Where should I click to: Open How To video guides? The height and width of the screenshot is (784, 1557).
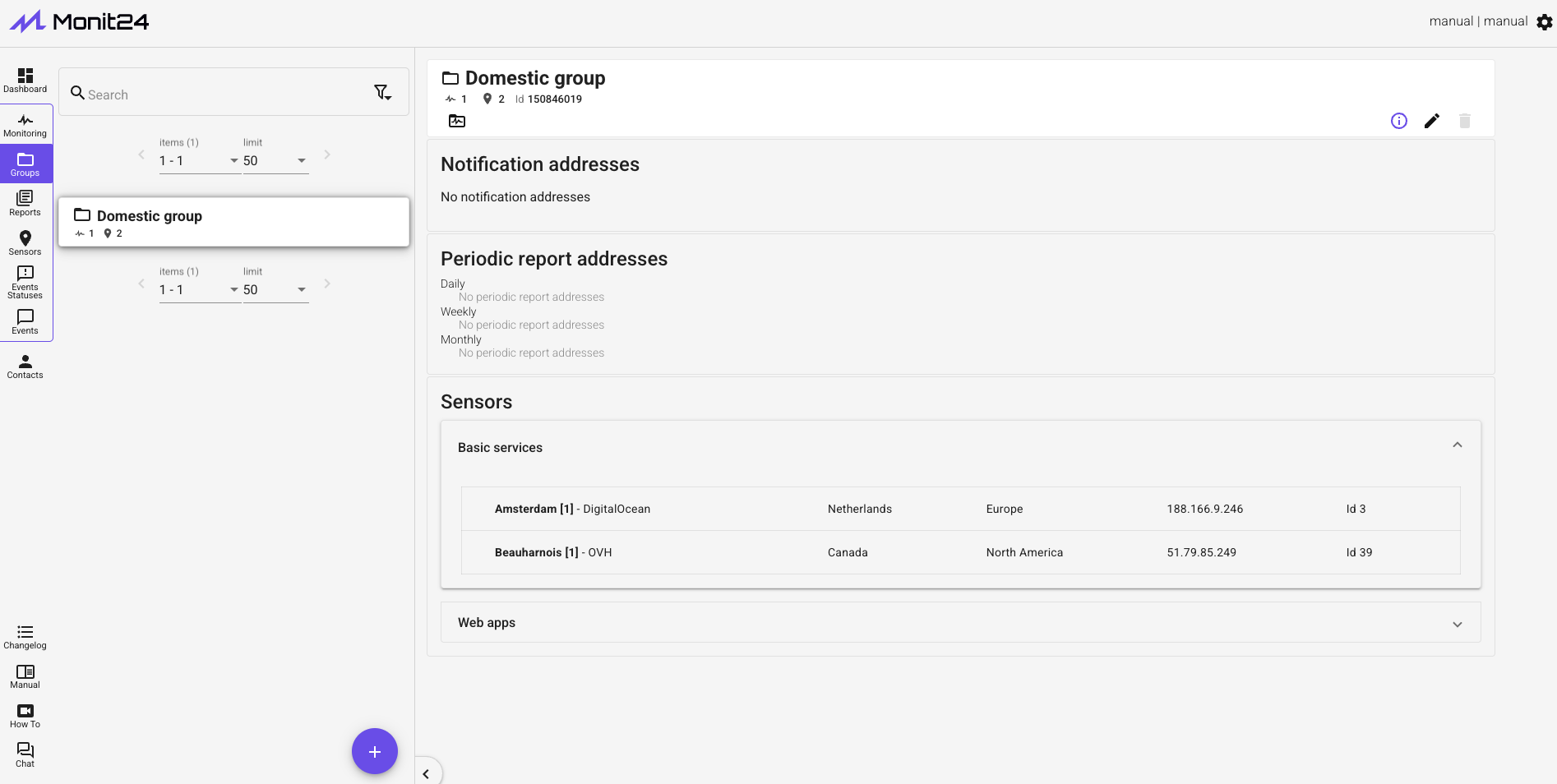25,715
